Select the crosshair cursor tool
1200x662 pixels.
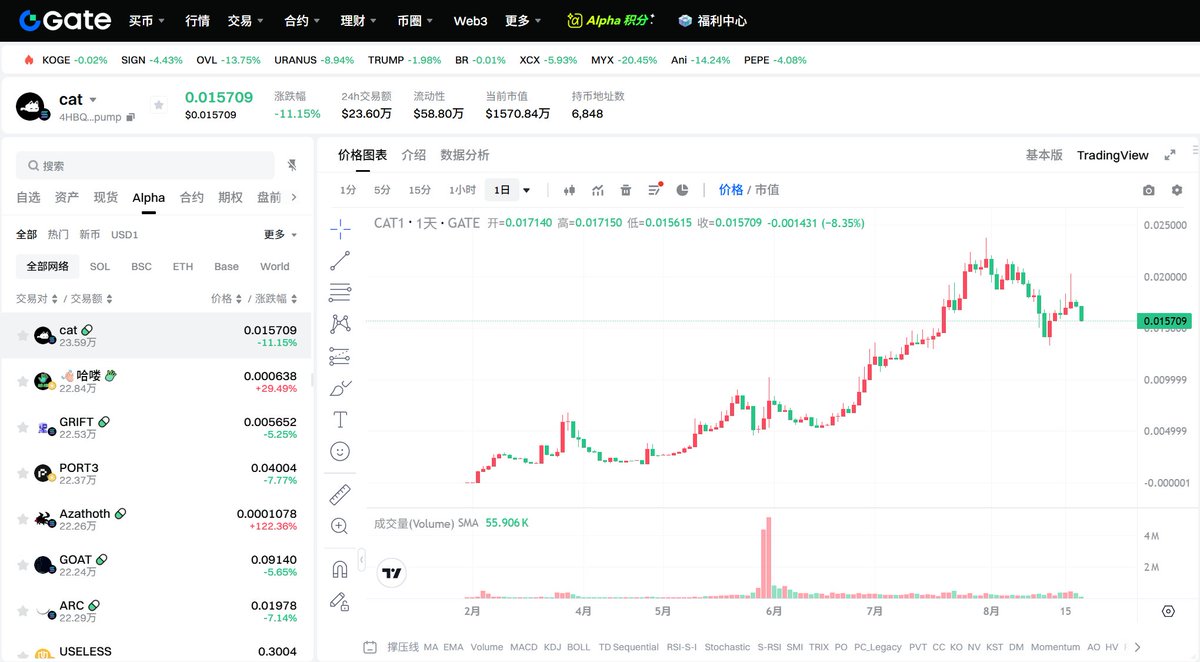(340, 229)
